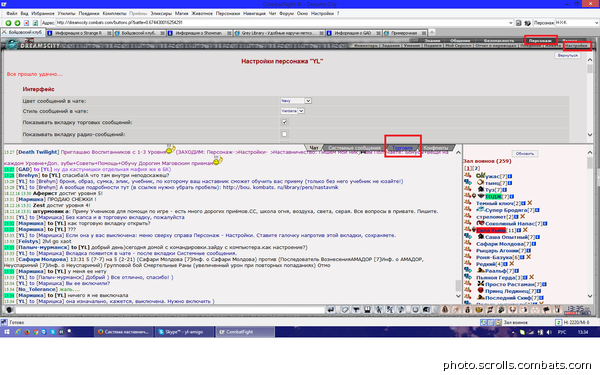Image resolution: width=600 pixels, height=375 pixels.
Task: Click the horseshoe magnet icon in bottom toolbar
Action: (x=512, y=310)
